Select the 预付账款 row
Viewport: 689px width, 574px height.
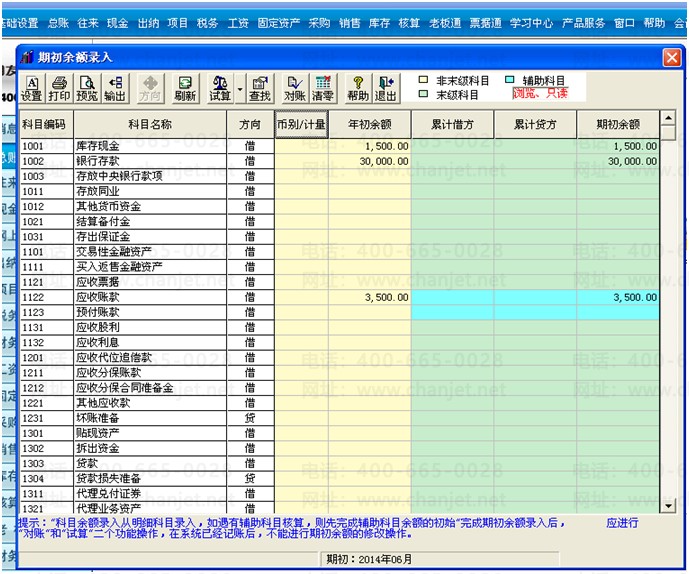pyautogui.click(x=339, y=312)
